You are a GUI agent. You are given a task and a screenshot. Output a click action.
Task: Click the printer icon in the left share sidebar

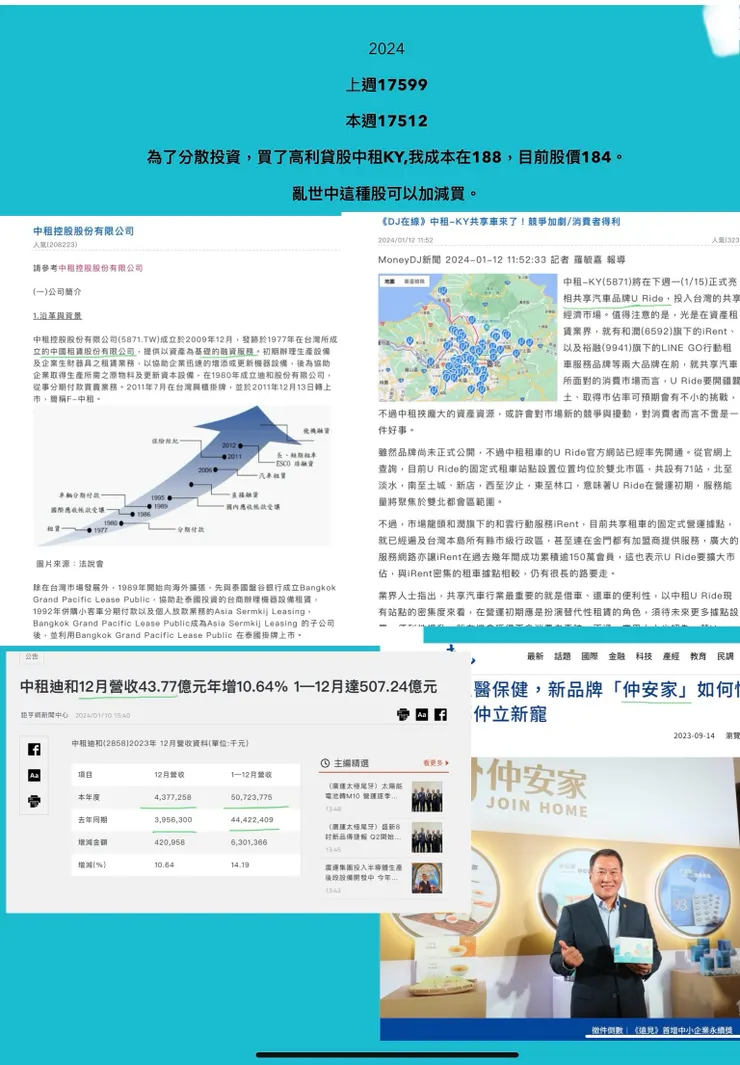point(34,801)
